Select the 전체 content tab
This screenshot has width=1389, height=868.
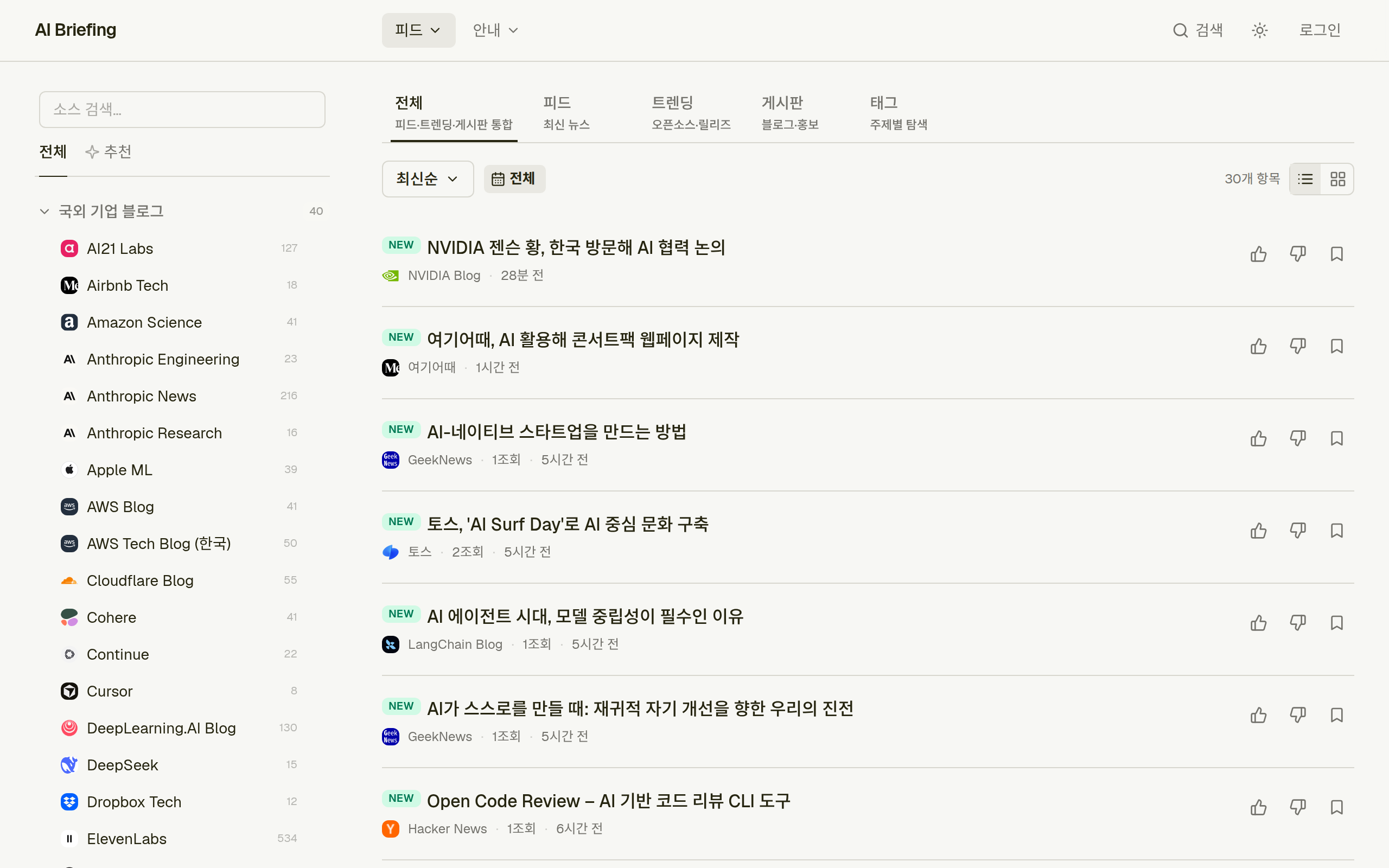click(454, 113)
